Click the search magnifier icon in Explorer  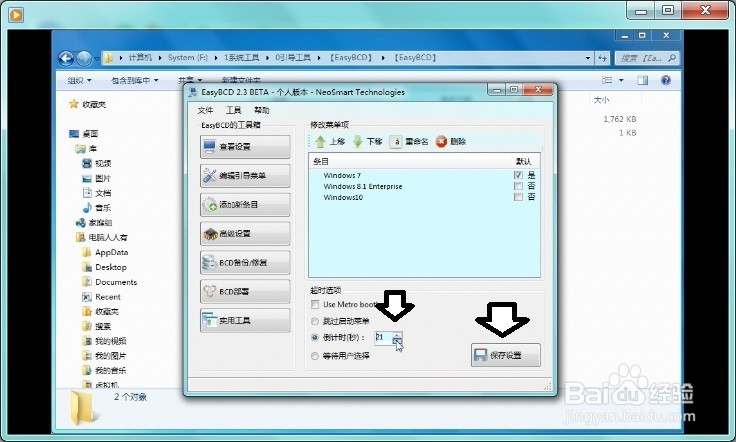[672, 58]
